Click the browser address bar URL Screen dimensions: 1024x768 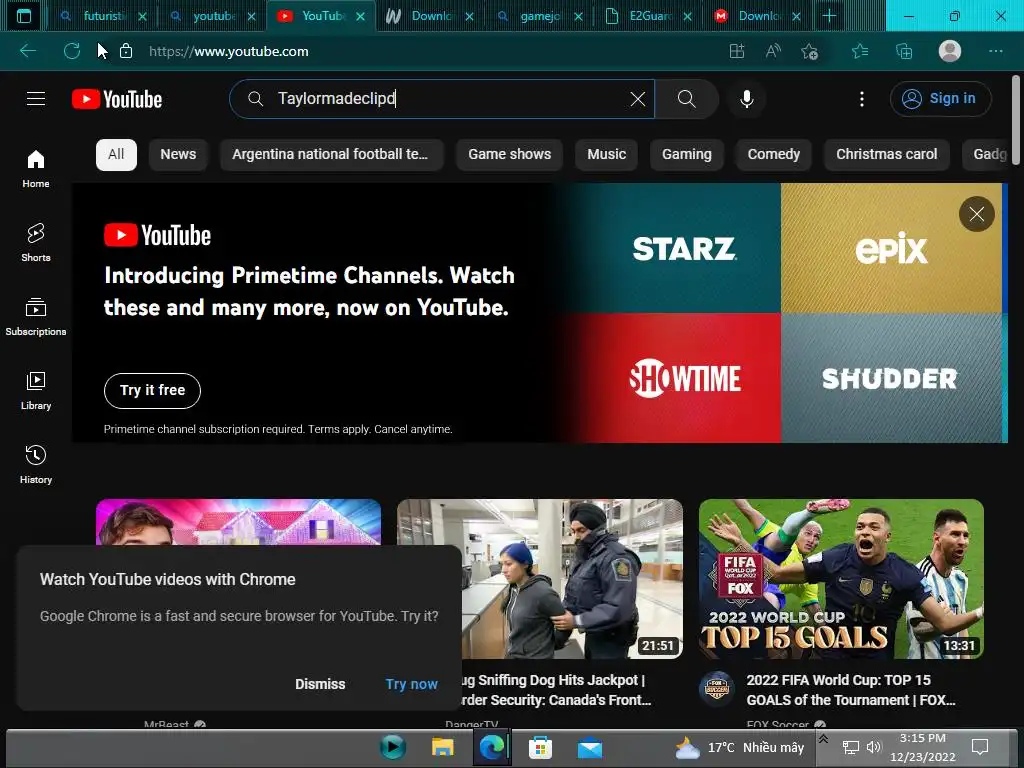(229, 51)
